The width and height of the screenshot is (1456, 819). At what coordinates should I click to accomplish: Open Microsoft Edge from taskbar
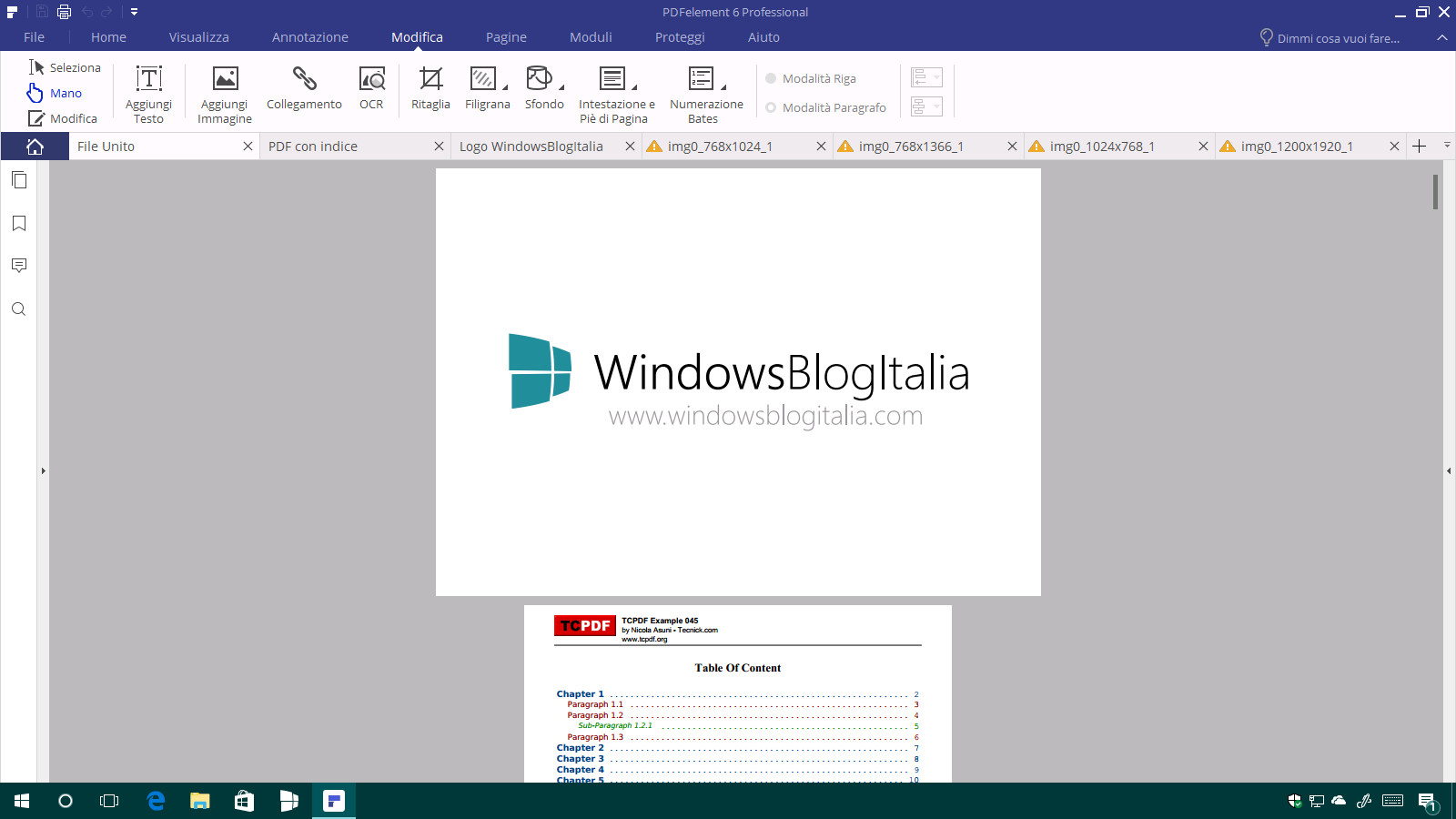[156, 801]
